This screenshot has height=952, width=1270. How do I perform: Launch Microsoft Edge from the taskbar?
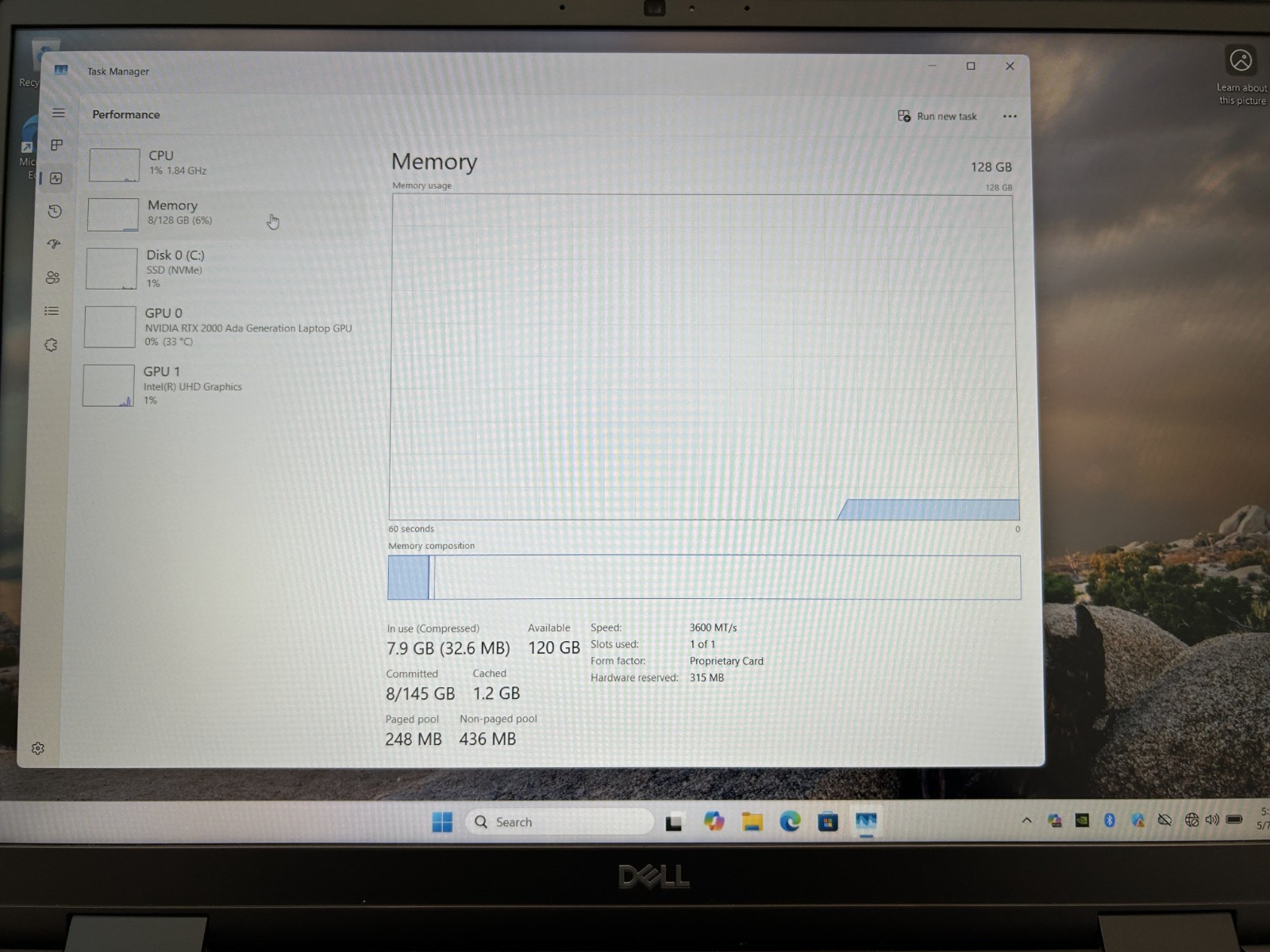(x=790, y=822)
